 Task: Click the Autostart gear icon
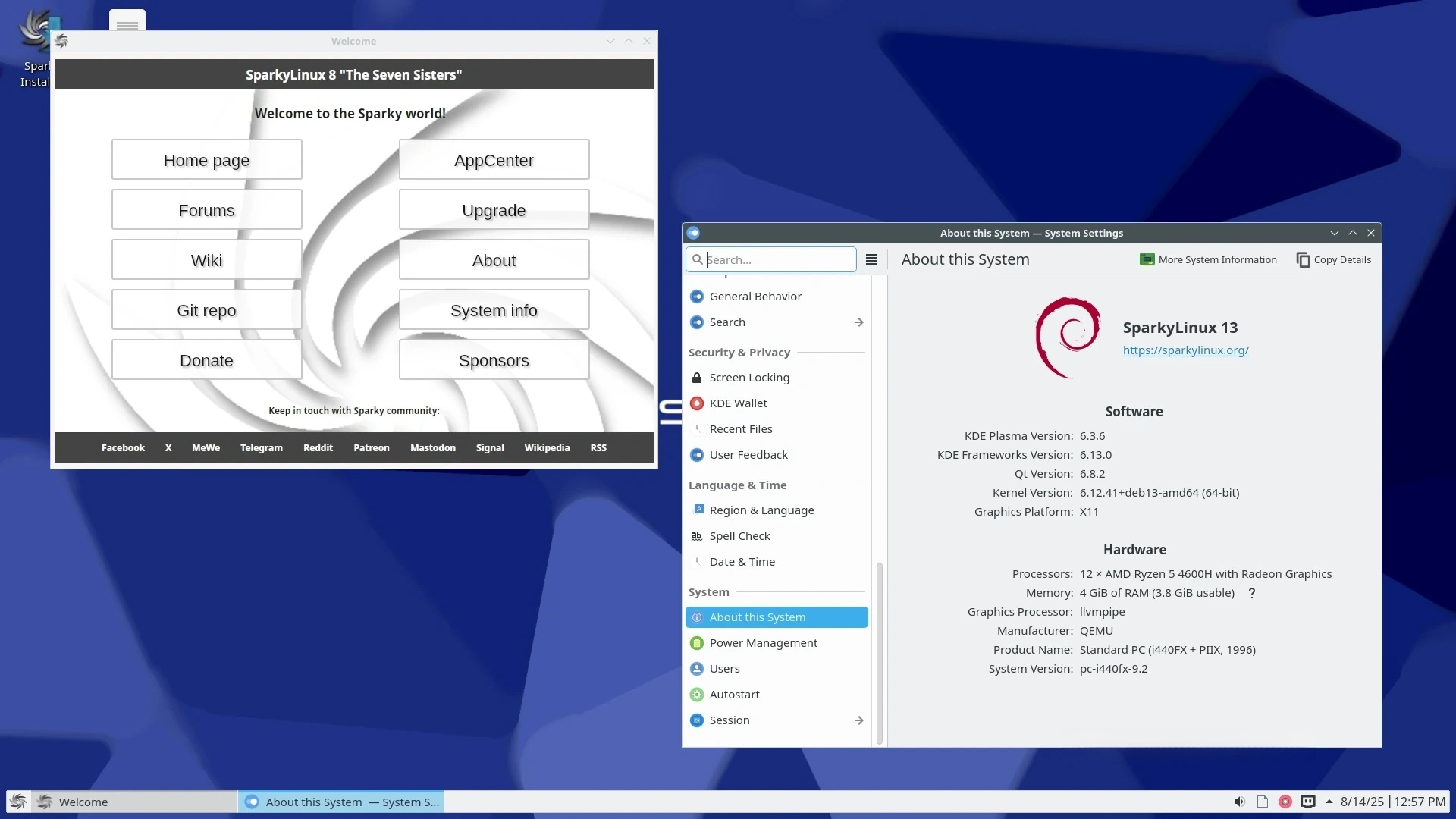point(697,695)
